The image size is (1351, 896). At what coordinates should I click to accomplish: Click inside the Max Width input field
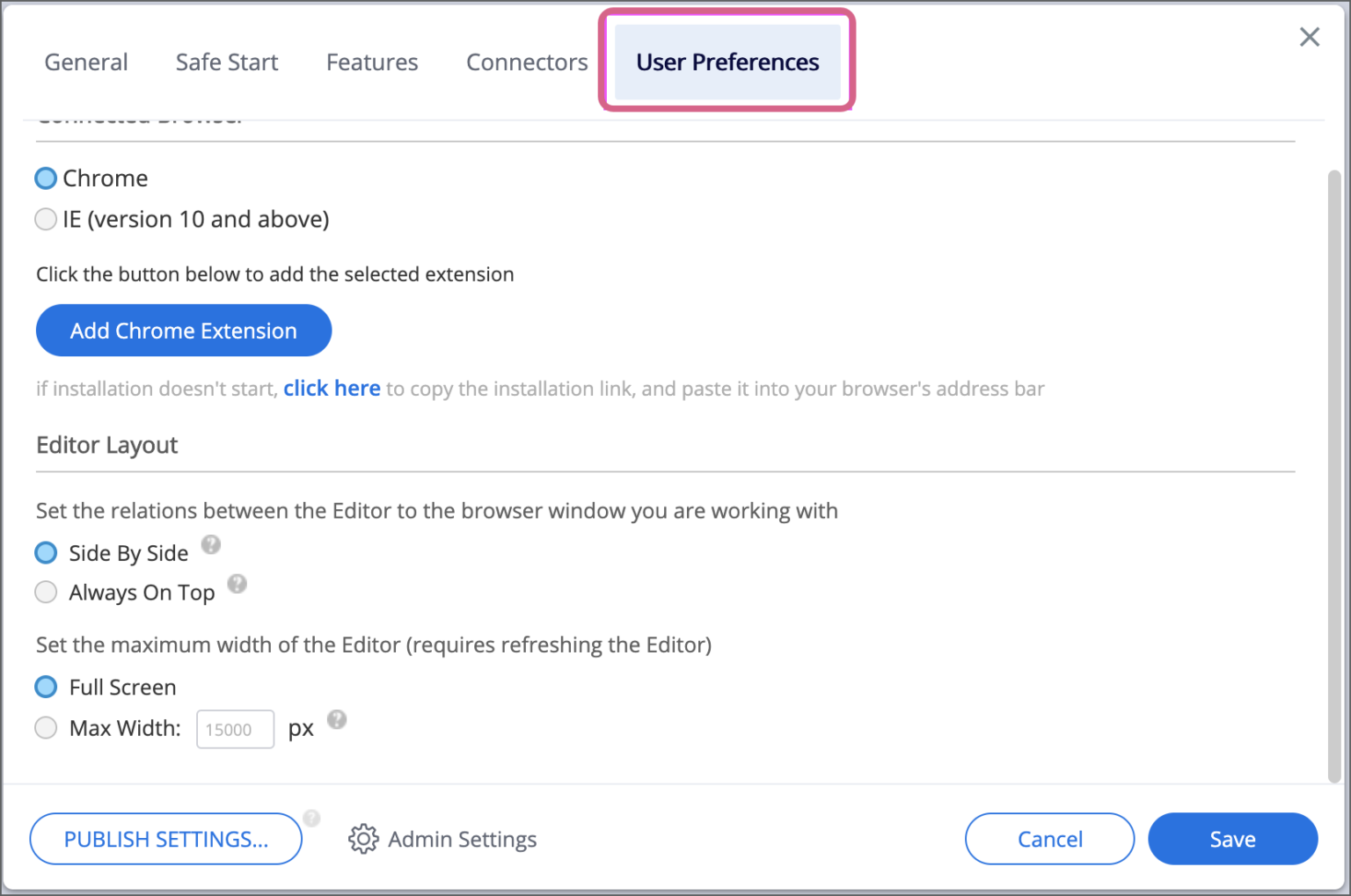tap(235, 729)
